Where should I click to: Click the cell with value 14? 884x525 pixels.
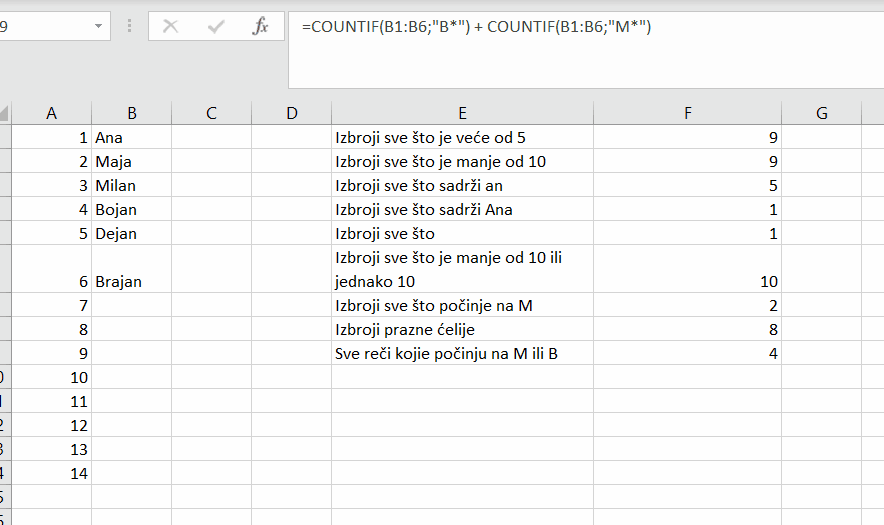(51, 474)
